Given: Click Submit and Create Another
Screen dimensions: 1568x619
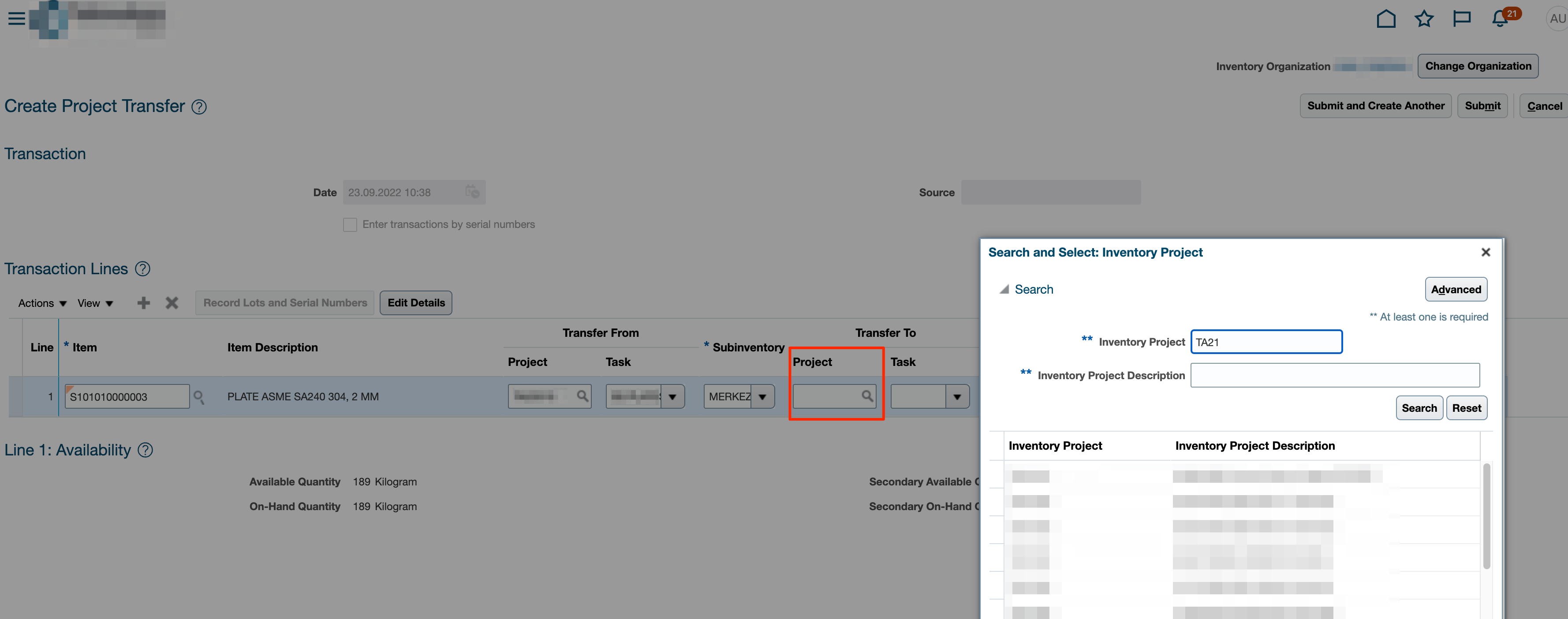Looking at the screenshot, I should click(1376, 105).
